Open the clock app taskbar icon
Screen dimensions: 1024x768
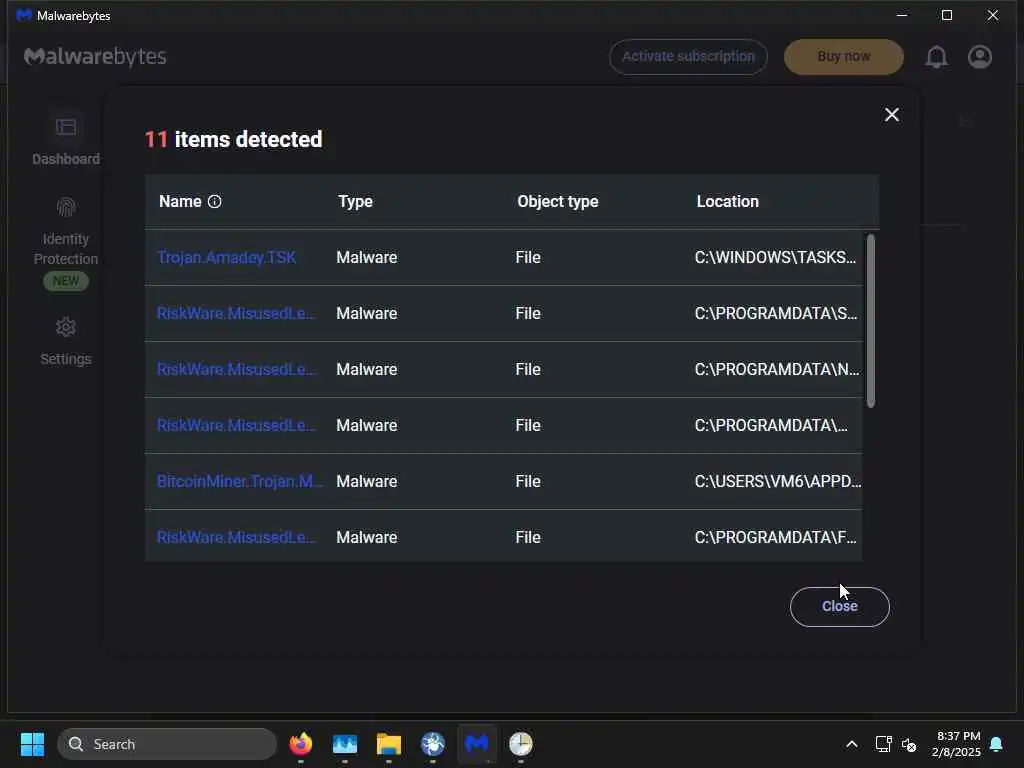[520, 744]
